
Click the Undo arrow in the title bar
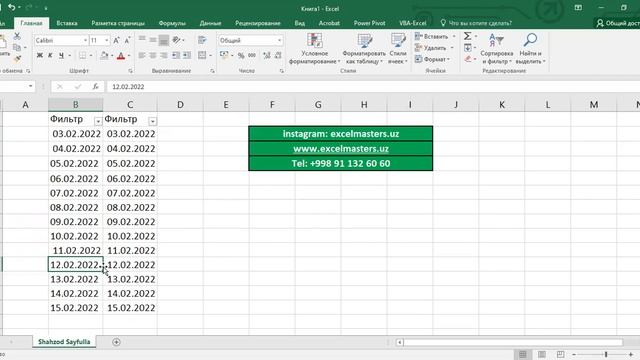coord(11,7)
